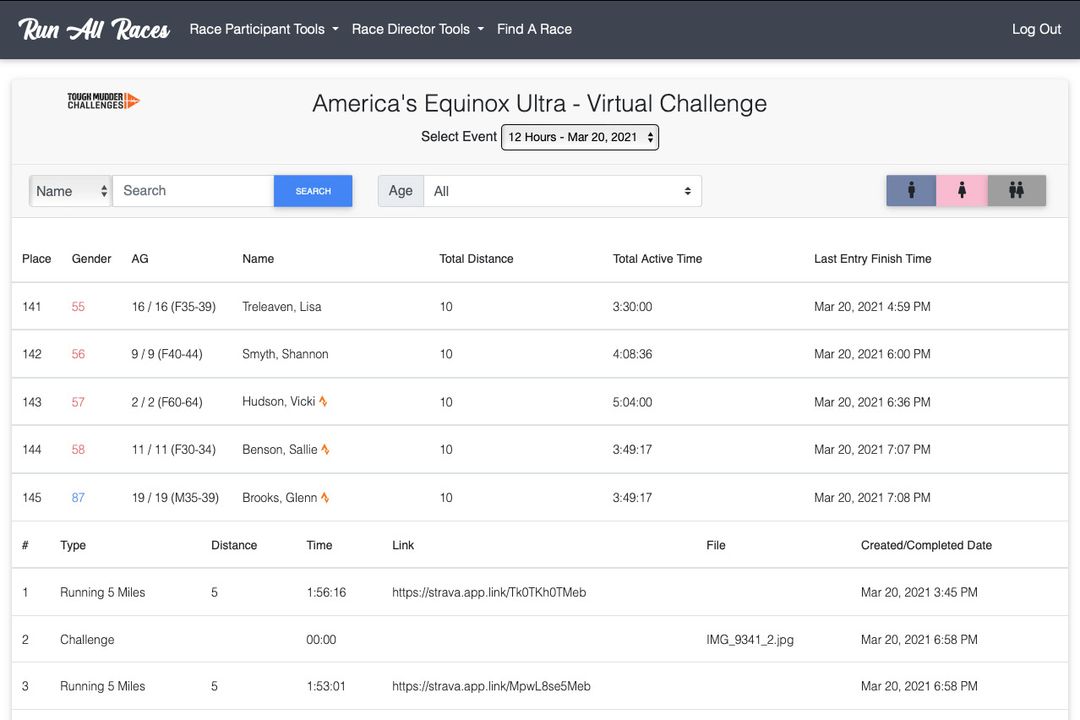The image size is (1080, 720).
Task: Expand the Age filter dropdown showing All
Action: tap(562, 190)
